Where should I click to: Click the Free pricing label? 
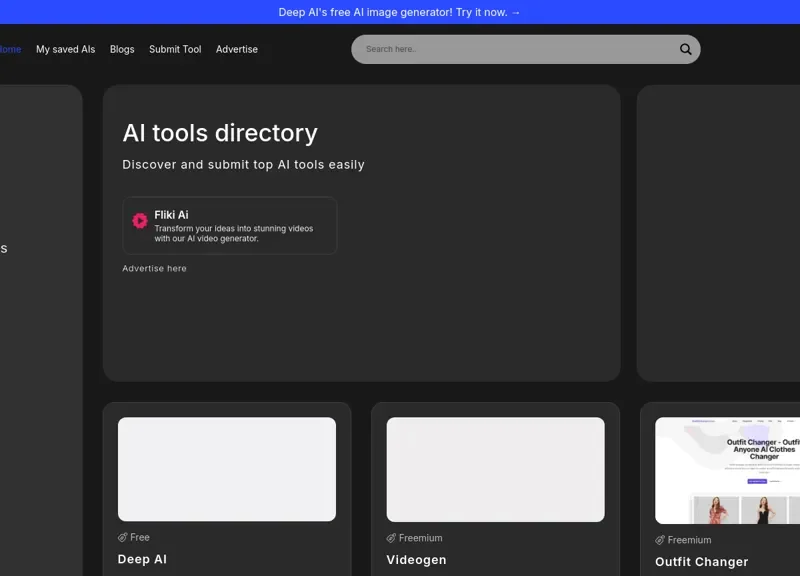(x=140, y=537)
